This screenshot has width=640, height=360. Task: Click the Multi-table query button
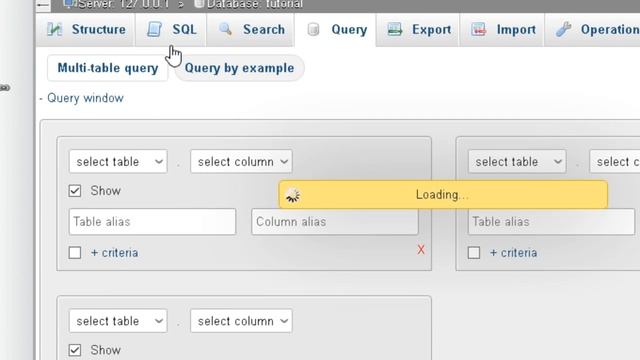click(108, 68)
